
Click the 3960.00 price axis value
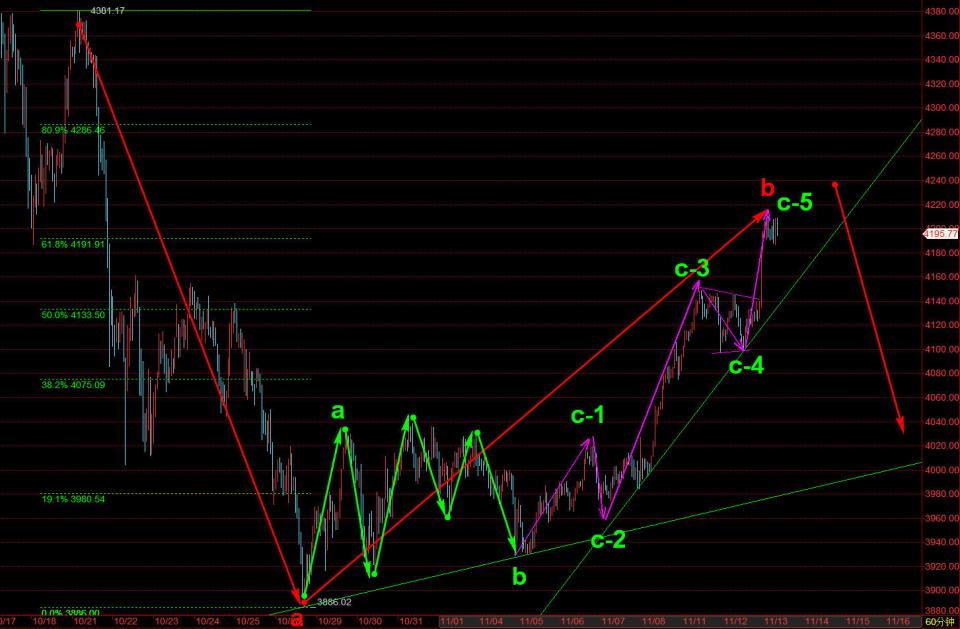(942, 519)
